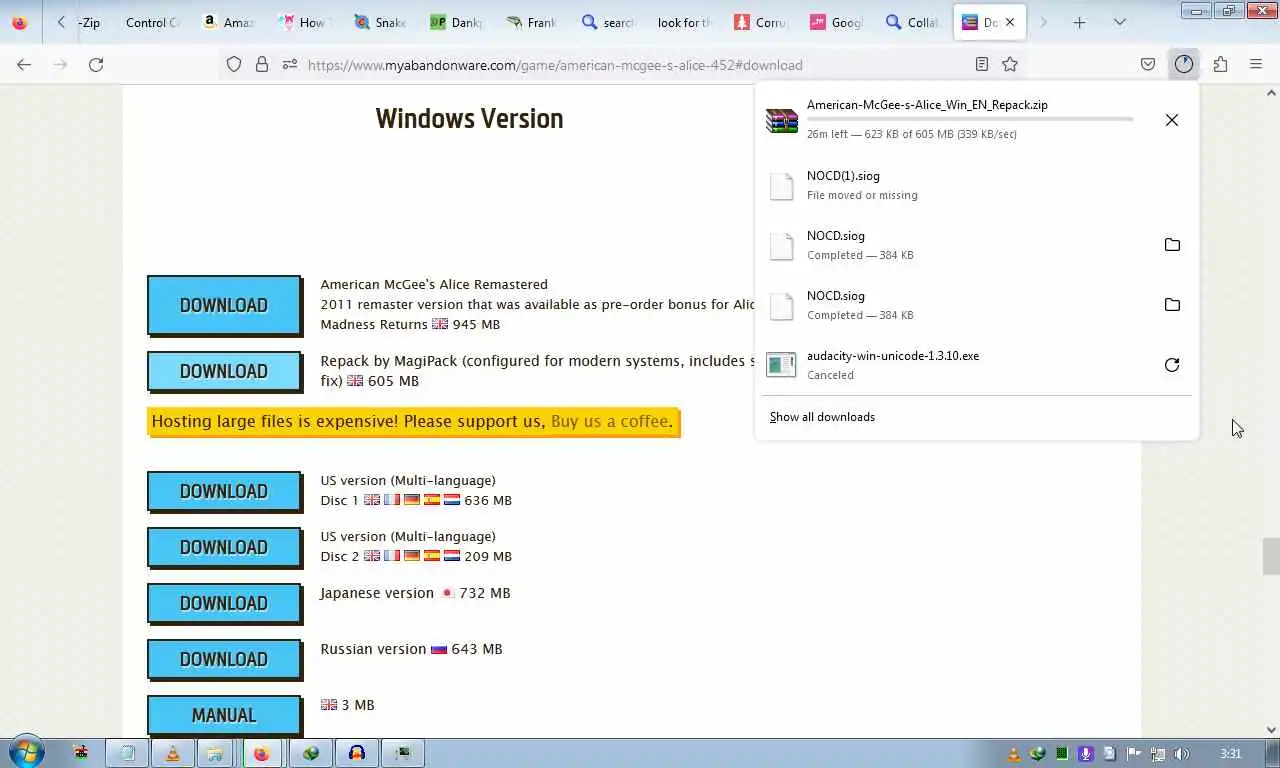This screenshot has width=1280, height=768.
Task: Select the NOCD(1).siog download entry
Action: point(976,185)
